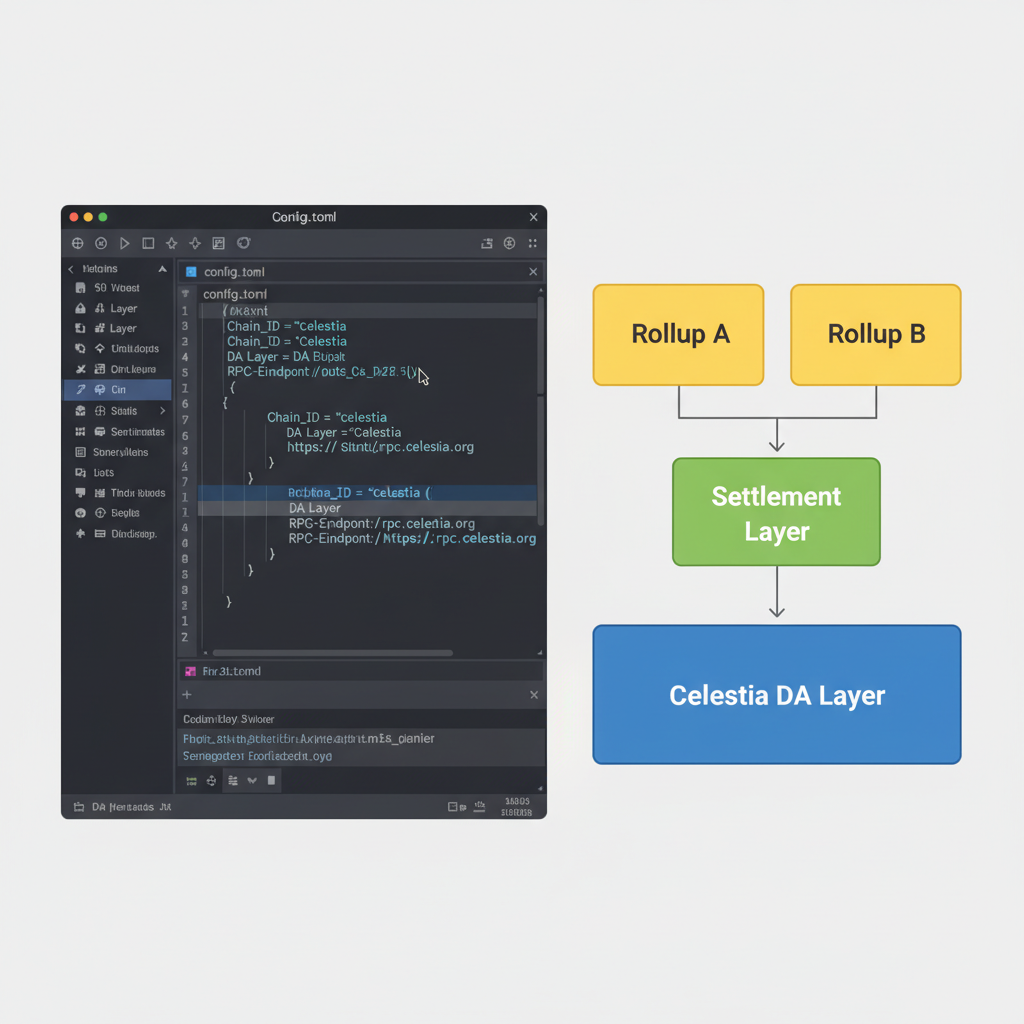Open the settings gear icon at top right
This screenshot has width=1024, height=1024.
point(507,244)
